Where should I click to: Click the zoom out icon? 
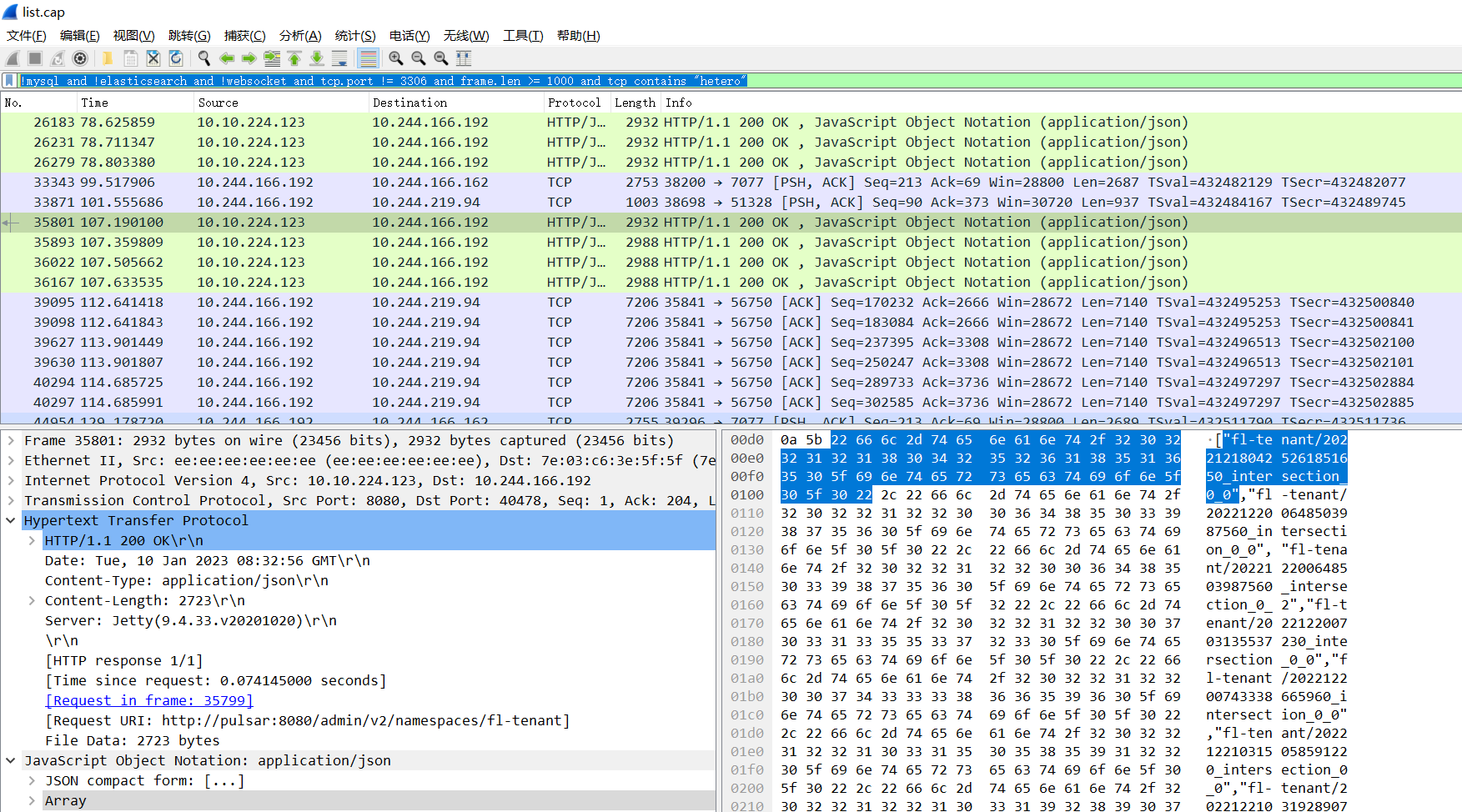coord(419,58)
